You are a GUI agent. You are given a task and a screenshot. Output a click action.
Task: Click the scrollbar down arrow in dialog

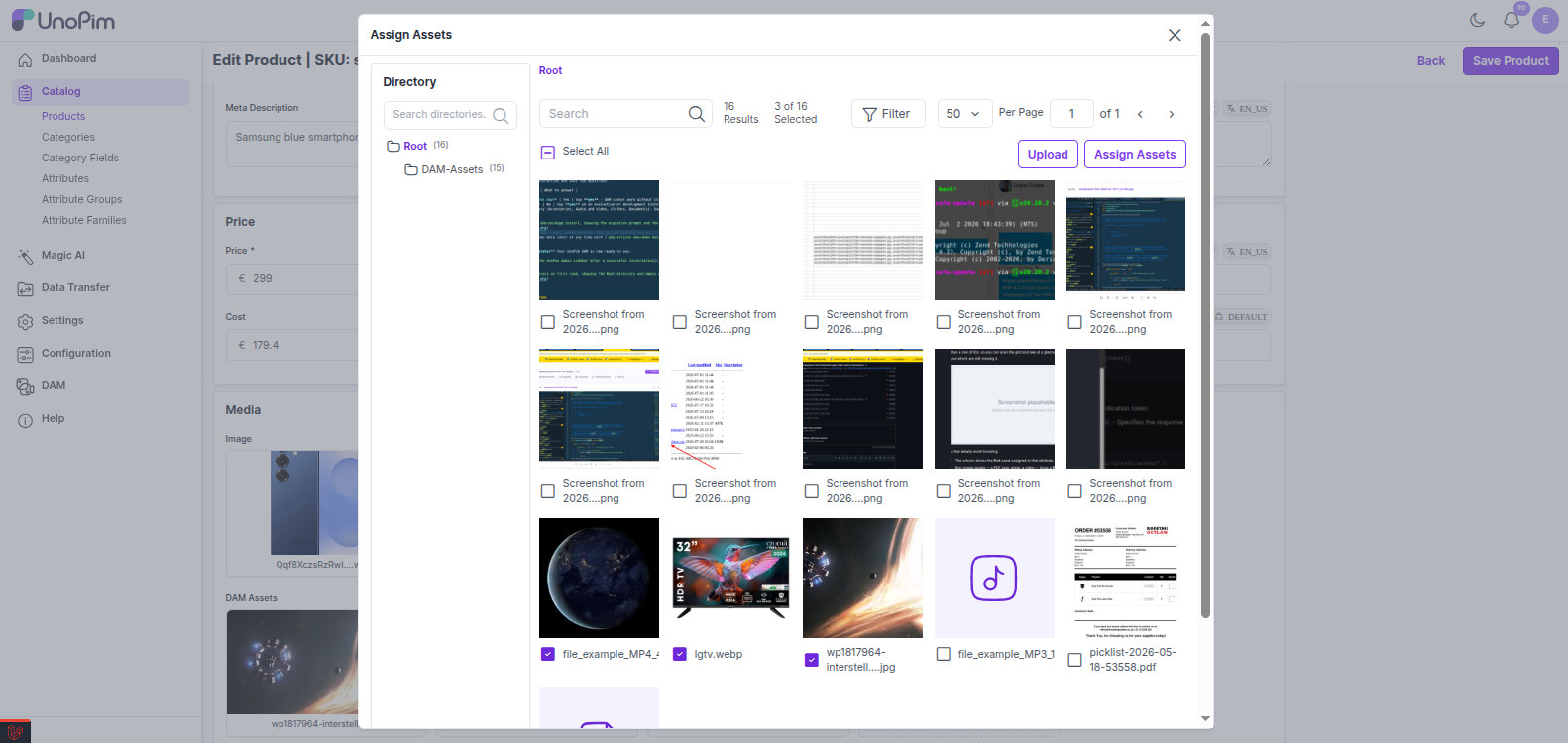(1205, 719)
